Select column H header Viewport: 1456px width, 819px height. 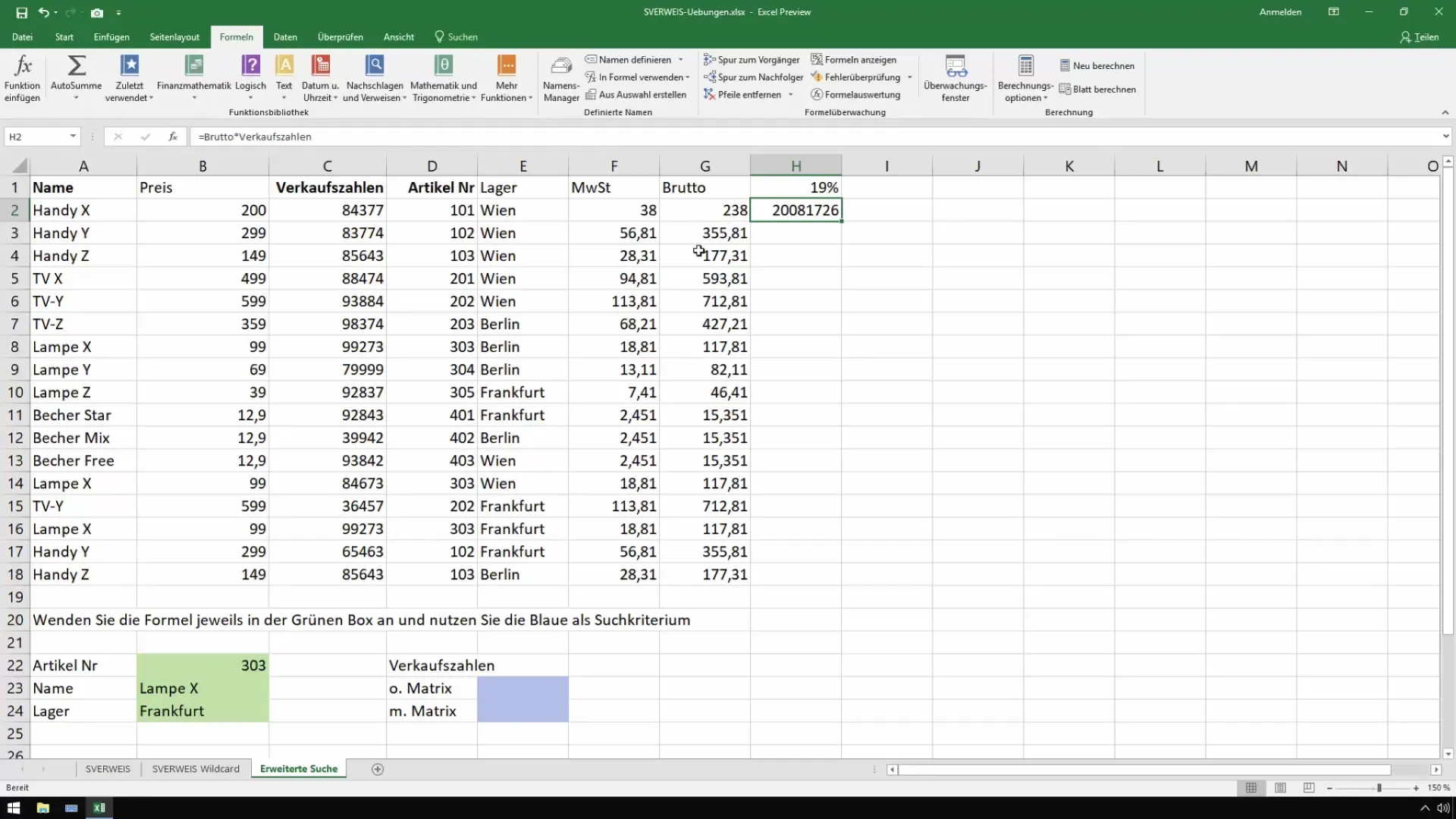[x=795, y=165]
